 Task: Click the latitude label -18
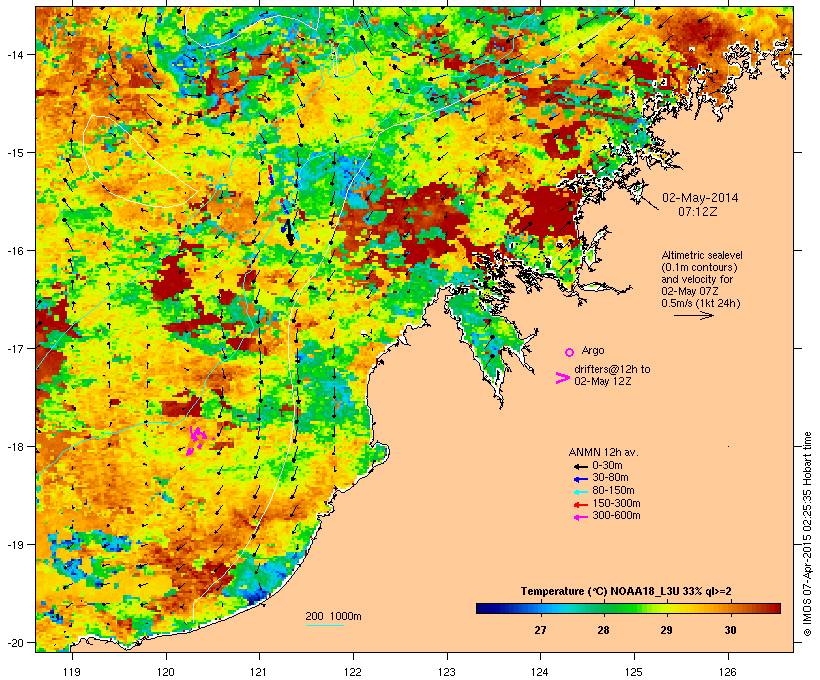pyautogui.click(x=14, y=447)
